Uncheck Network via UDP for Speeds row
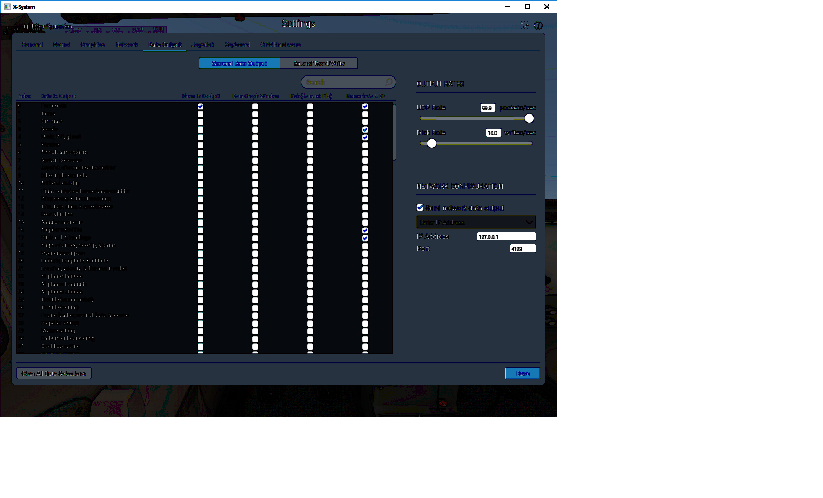 [365, 129]
